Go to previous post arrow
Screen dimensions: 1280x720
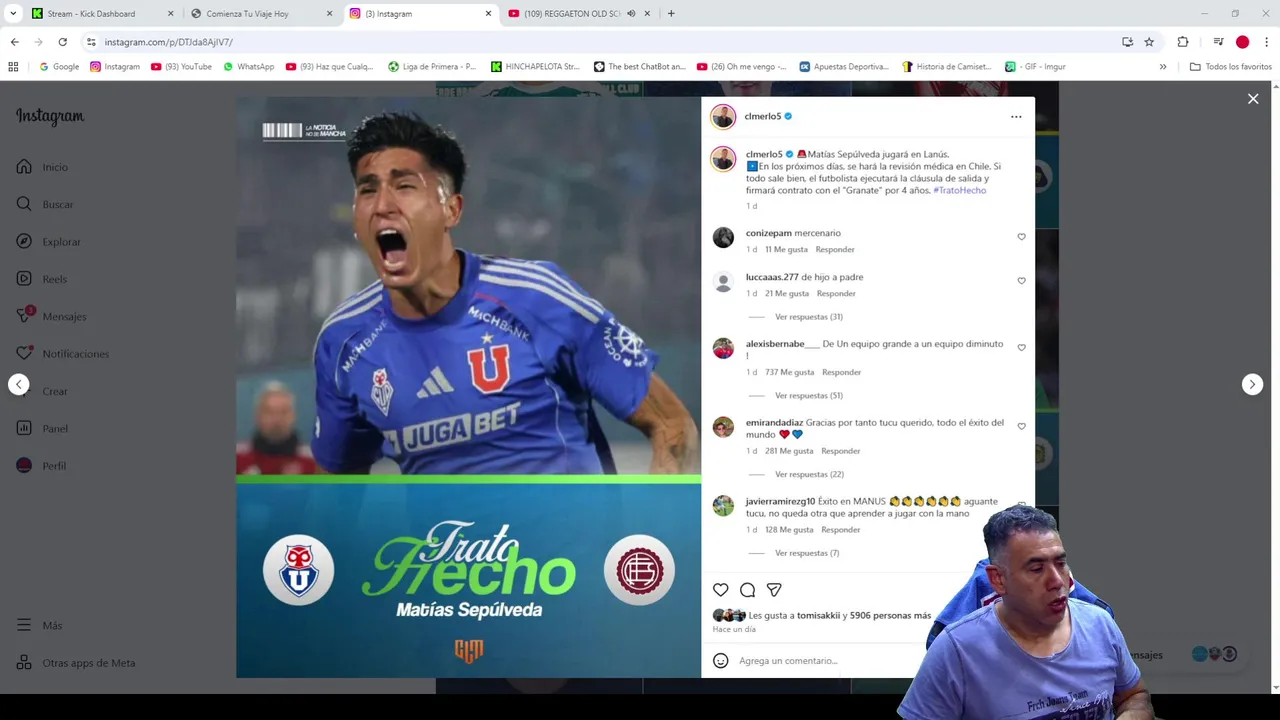point(19,384)
